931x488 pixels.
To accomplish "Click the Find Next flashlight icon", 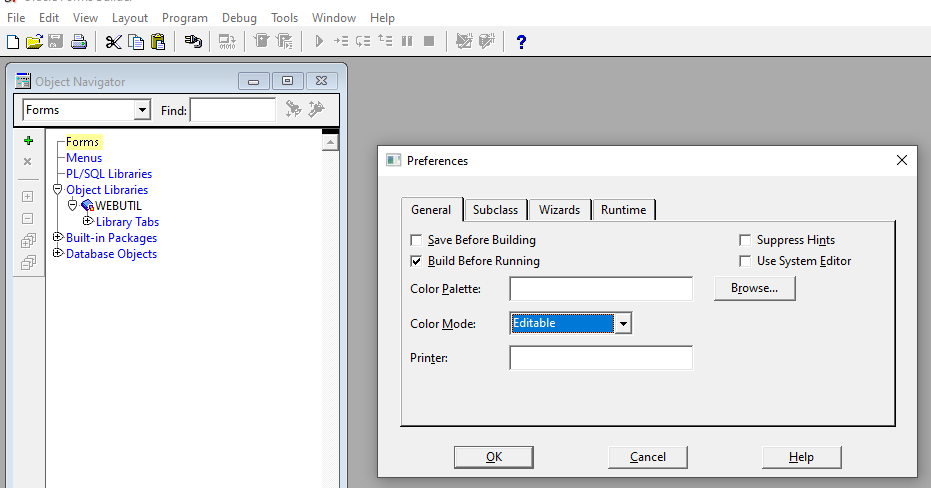I will point(293,109).
